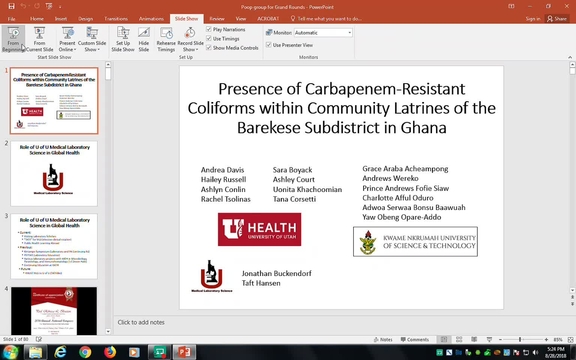Undo last action in Quick Access toolbar
The height and width of the screenshot is (360, 576).
tap(24, 6)
